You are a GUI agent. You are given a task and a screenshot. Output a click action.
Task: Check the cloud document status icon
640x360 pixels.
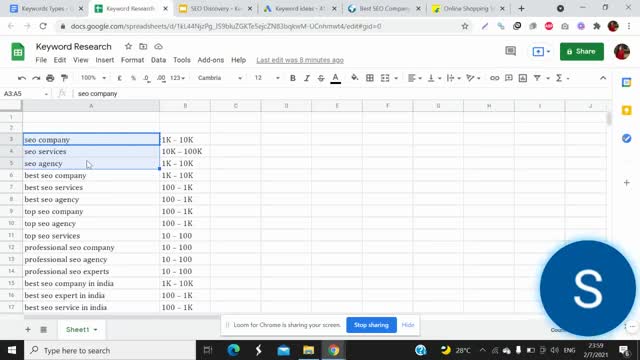tap(158, 47)
